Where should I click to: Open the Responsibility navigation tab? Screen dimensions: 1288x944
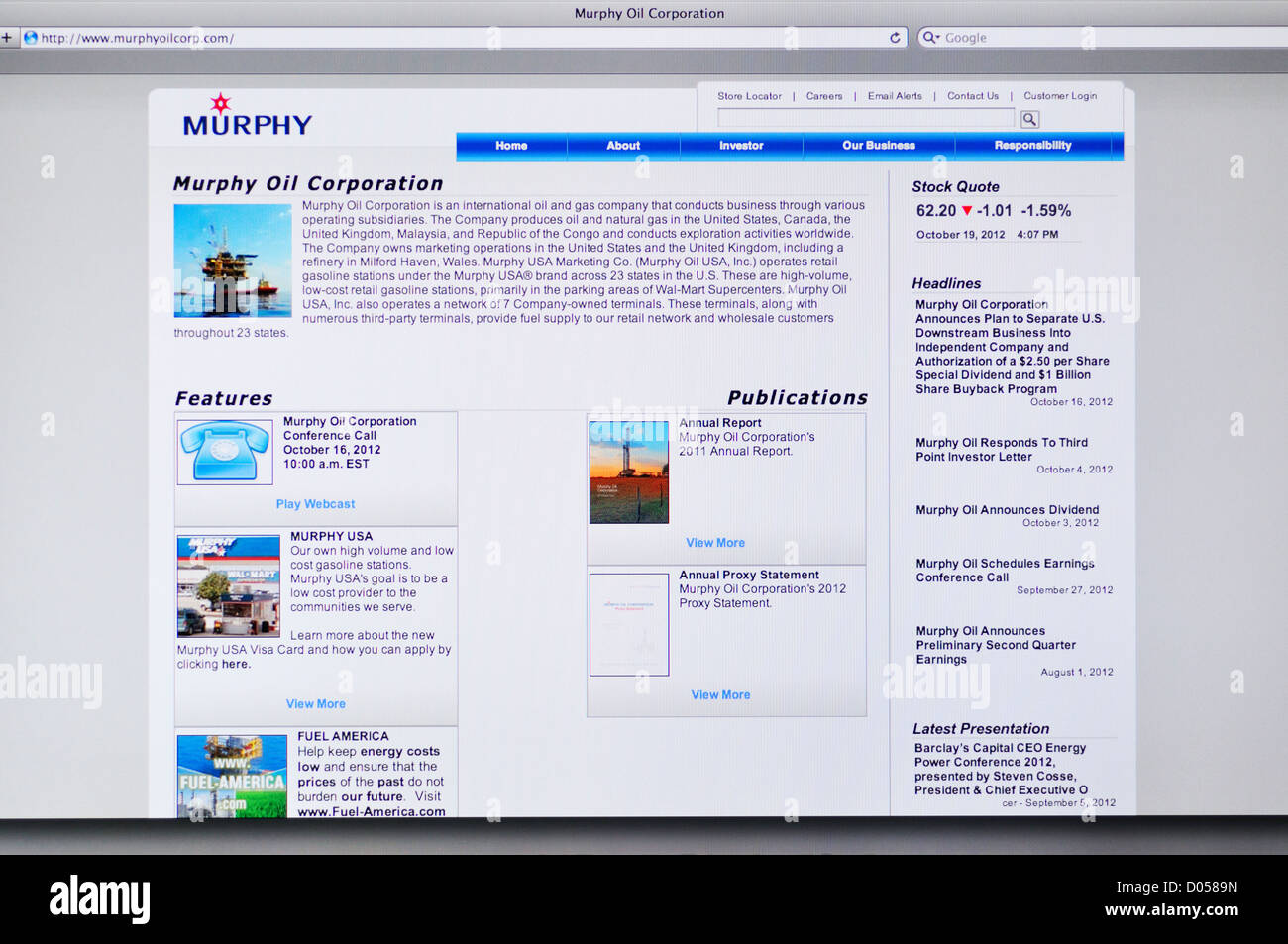click(x=1033, y=146)
